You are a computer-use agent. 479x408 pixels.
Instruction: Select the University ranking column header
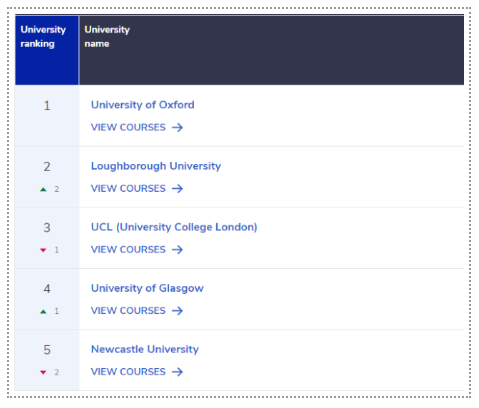pyautogui.click(x=47, y=50)
